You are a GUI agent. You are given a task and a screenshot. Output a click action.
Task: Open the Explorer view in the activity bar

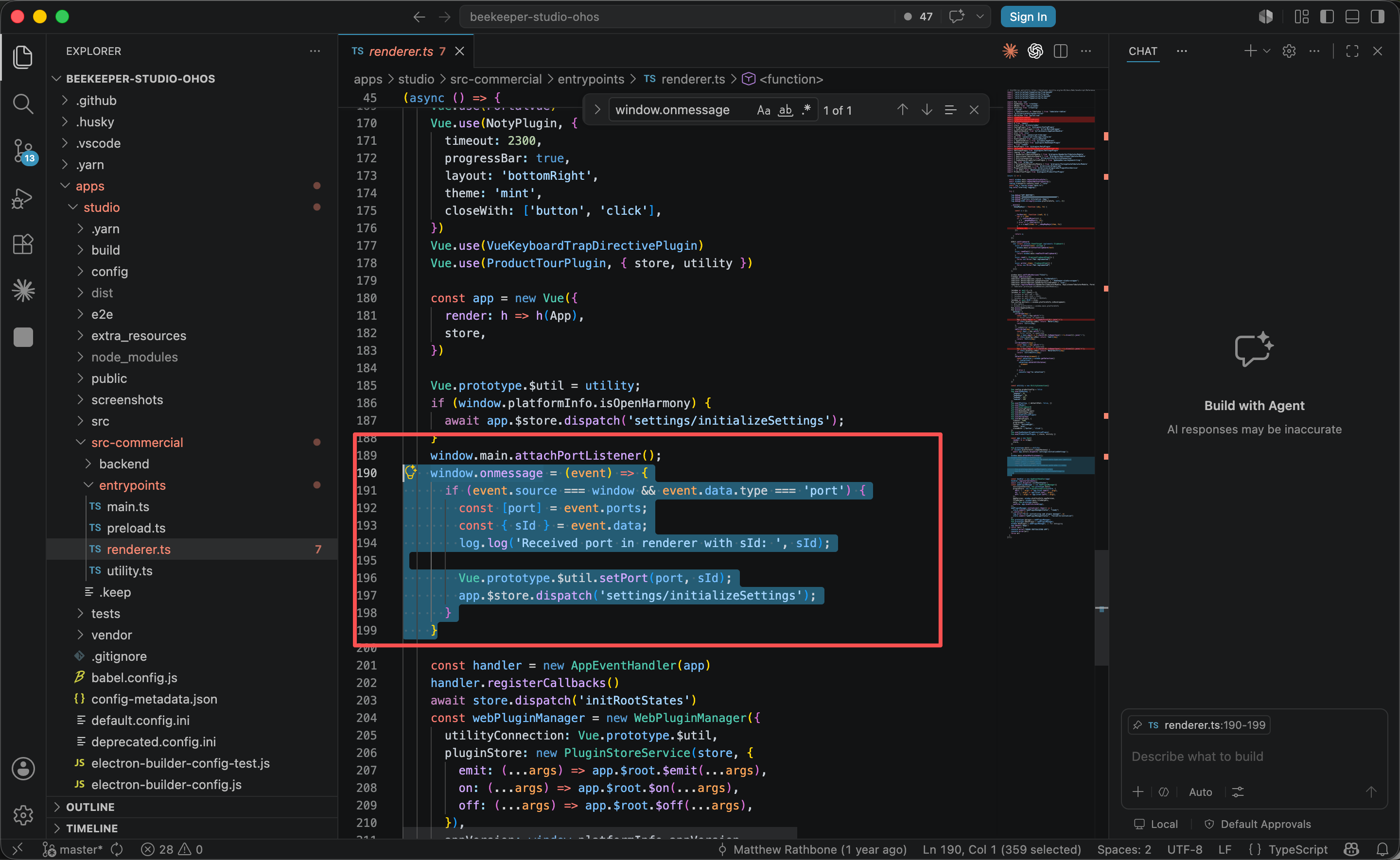coord(23,57)
